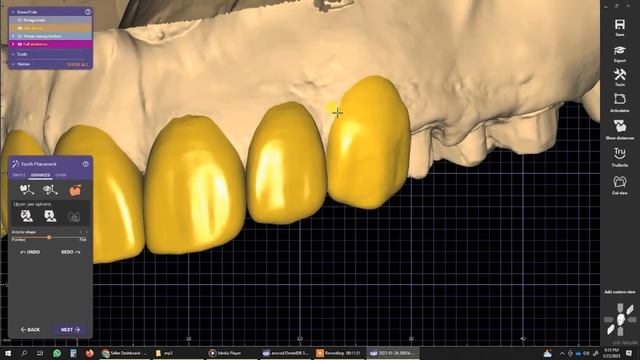Expand the Full anatomic group arrow
Viewport: 640px width, 360px height.
pos(13,44)
